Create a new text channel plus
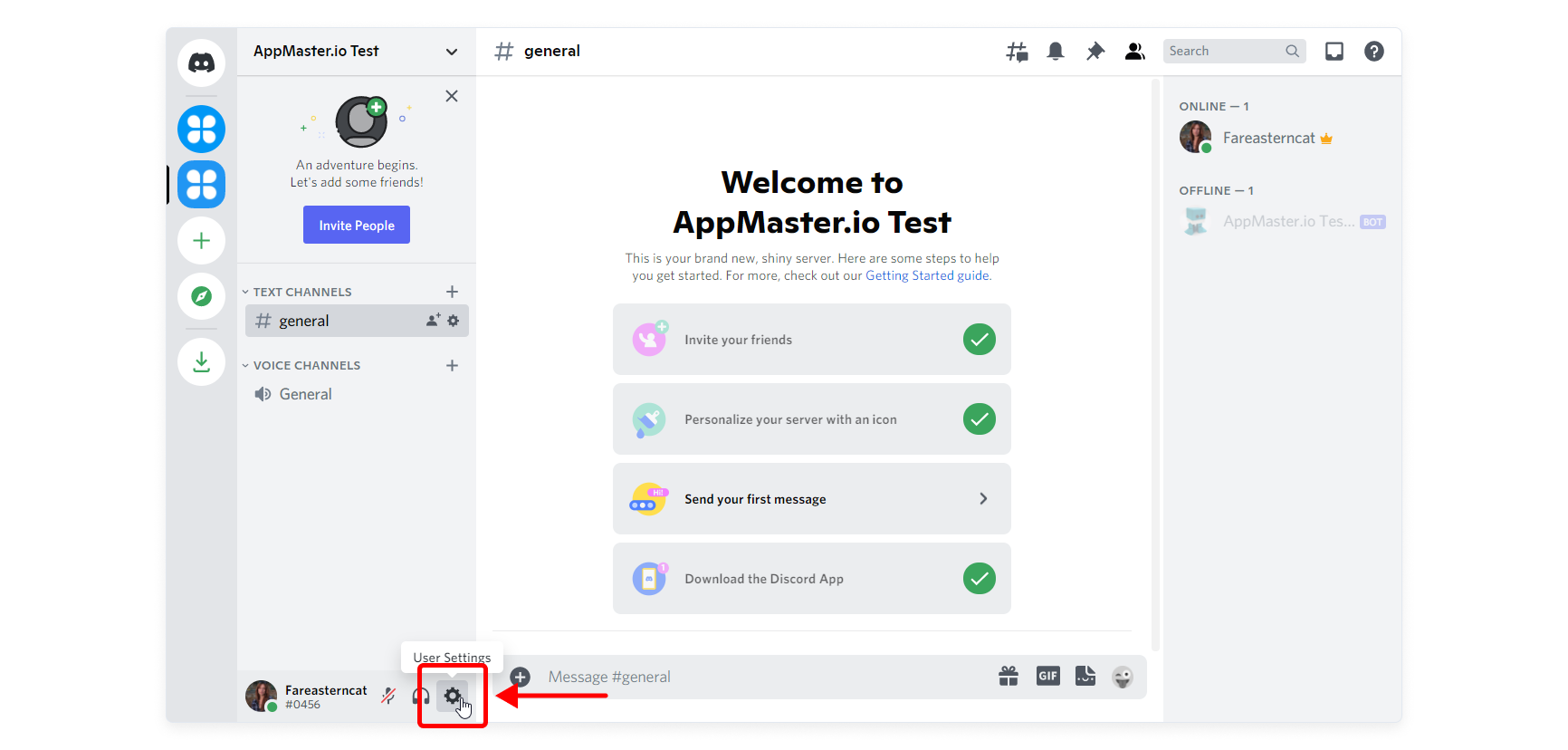The image size is (1568, 750). pyautogui.click(x=453, y=292)
